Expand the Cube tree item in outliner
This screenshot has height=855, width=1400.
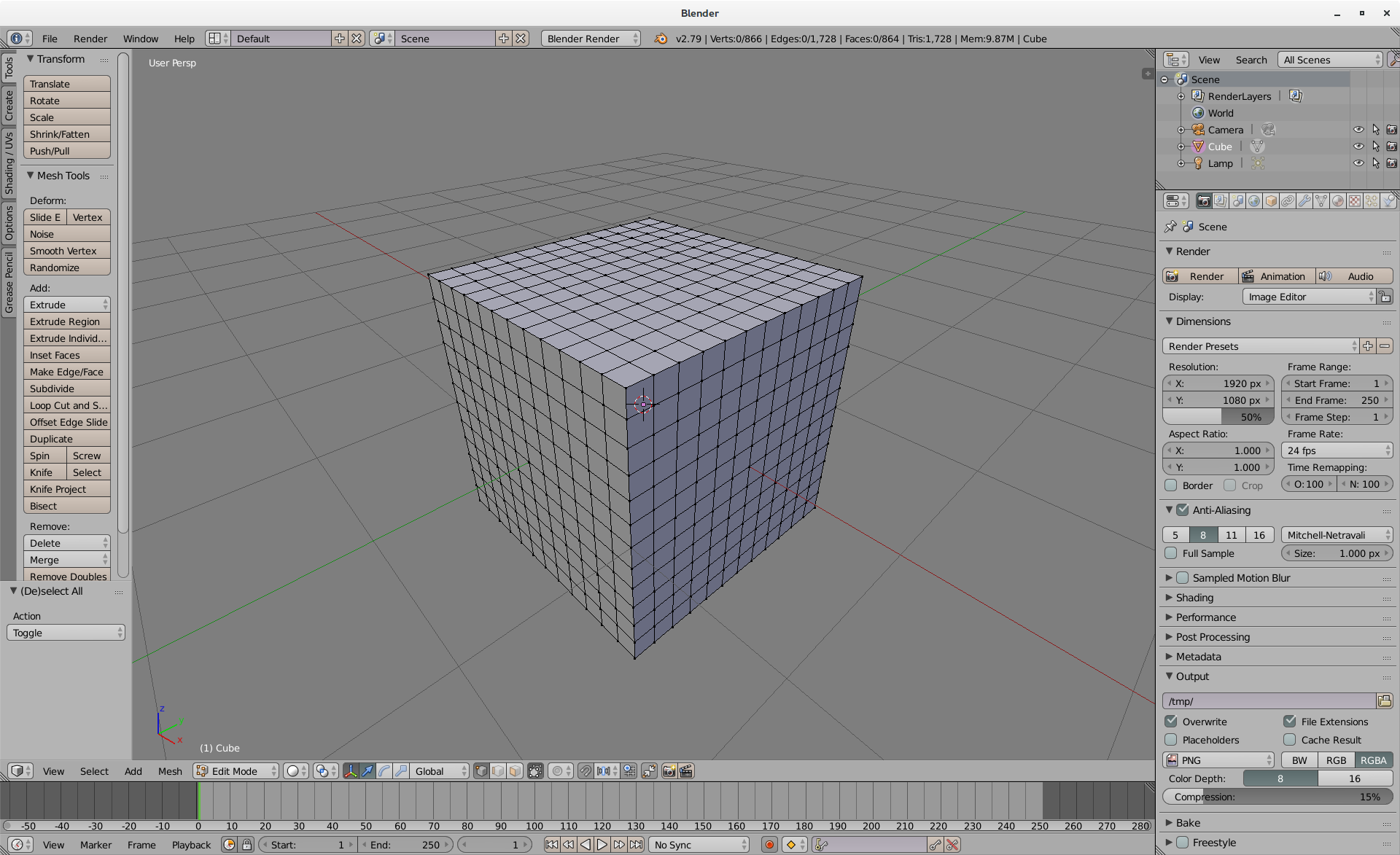tap(1181, 147)
